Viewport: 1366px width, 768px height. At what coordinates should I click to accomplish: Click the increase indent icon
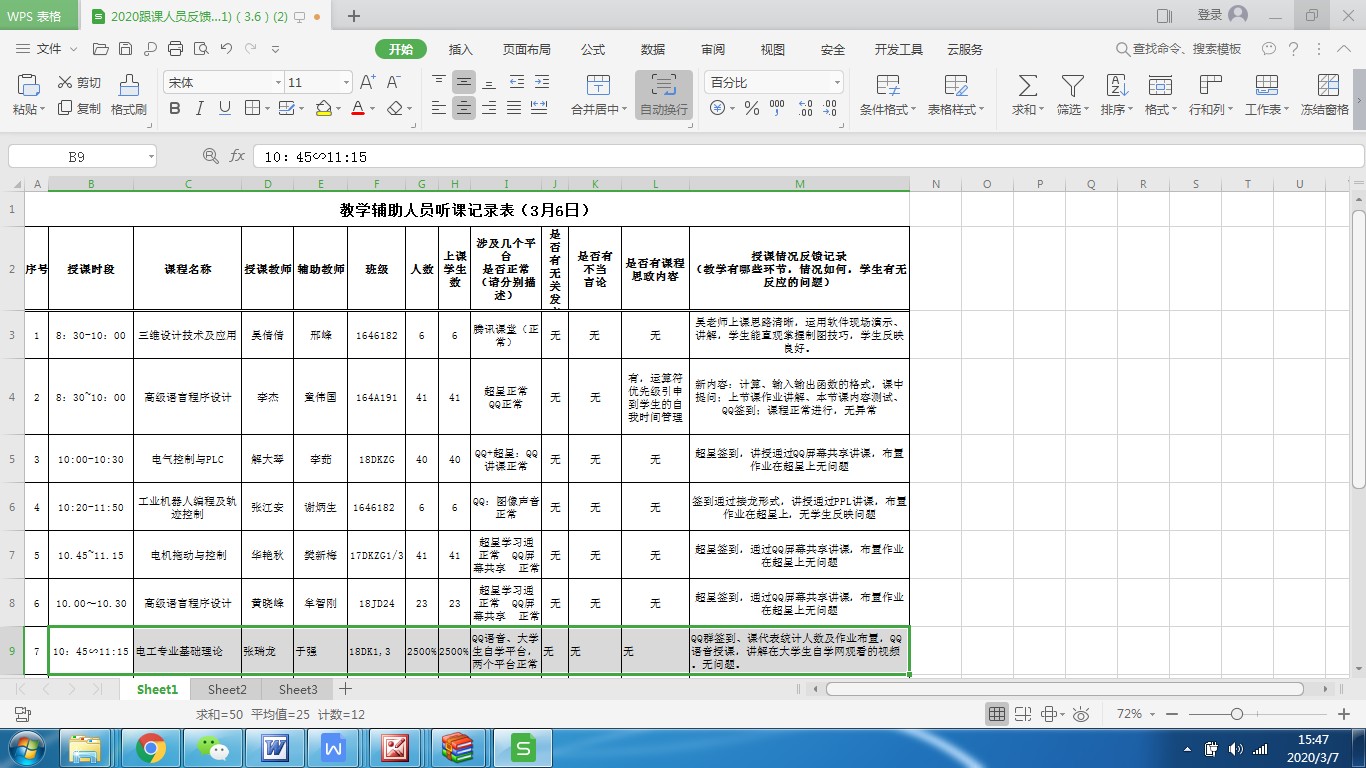pos(541,82)
